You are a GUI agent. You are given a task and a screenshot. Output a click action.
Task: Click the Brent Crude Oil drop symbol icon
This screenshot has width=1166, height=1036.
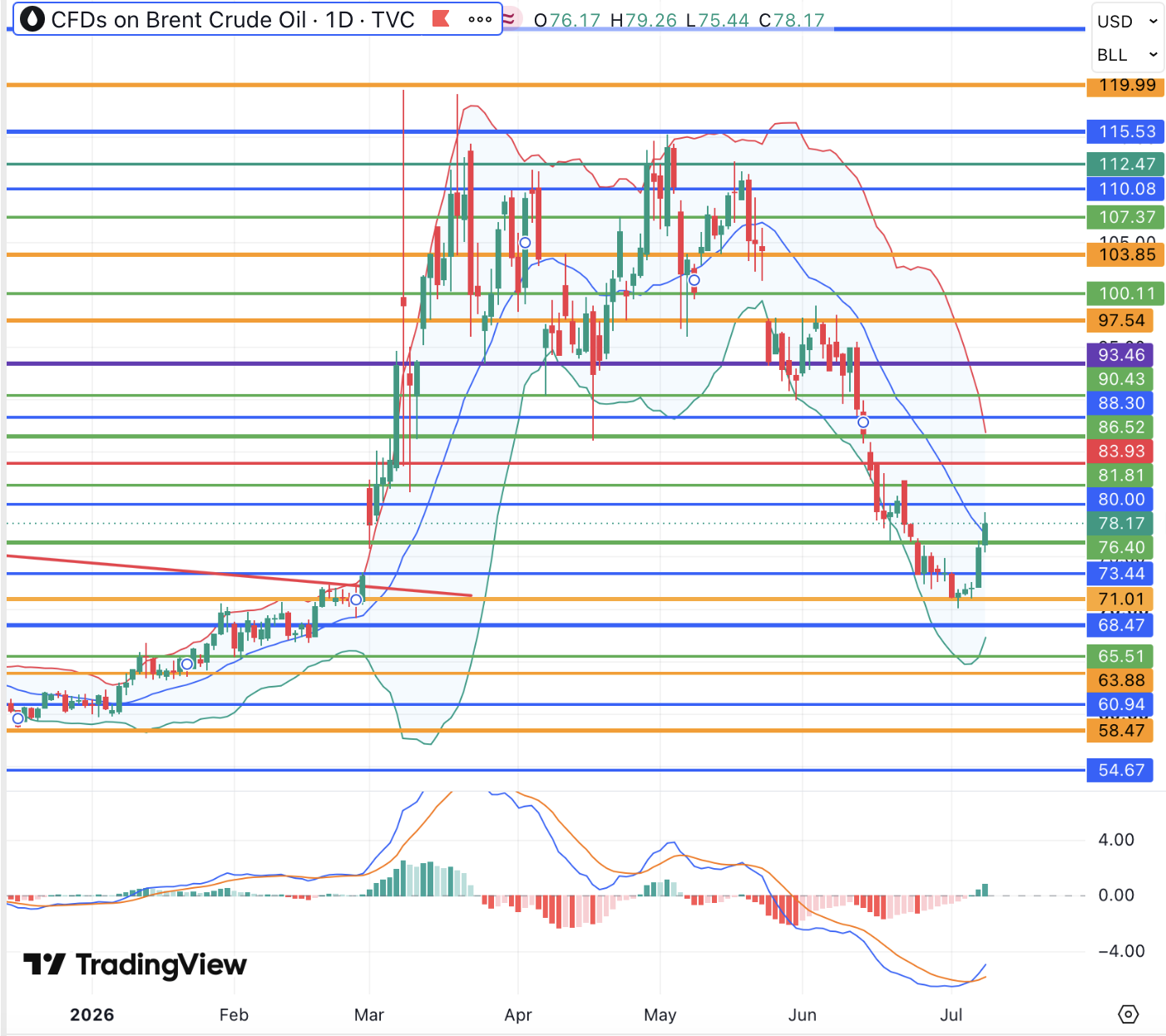click(32, 19)
